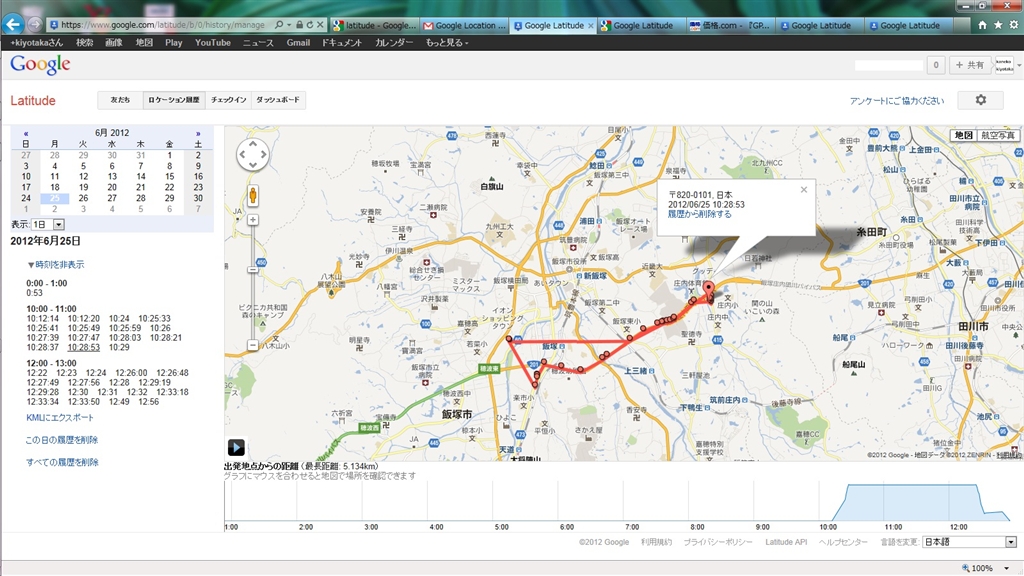Click the refresh icon in address bar
This screenshot has height=576, width=1024.
point(309,25)
